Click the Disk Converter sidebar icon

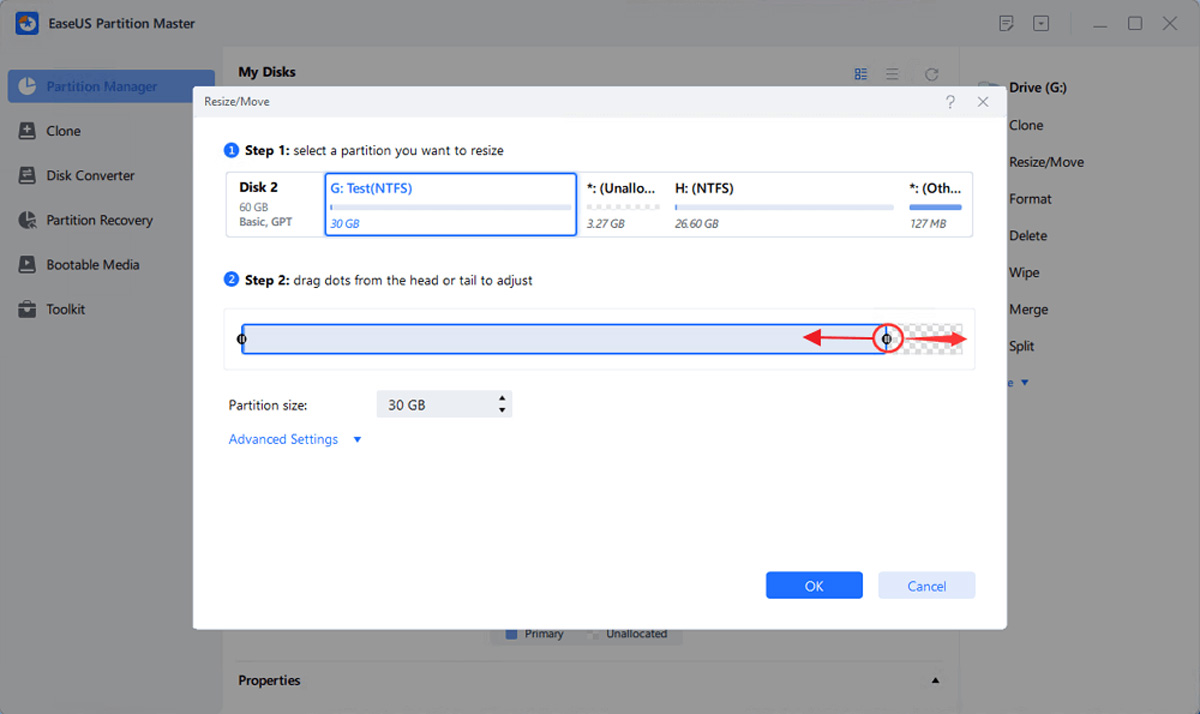tap(27, 176)
